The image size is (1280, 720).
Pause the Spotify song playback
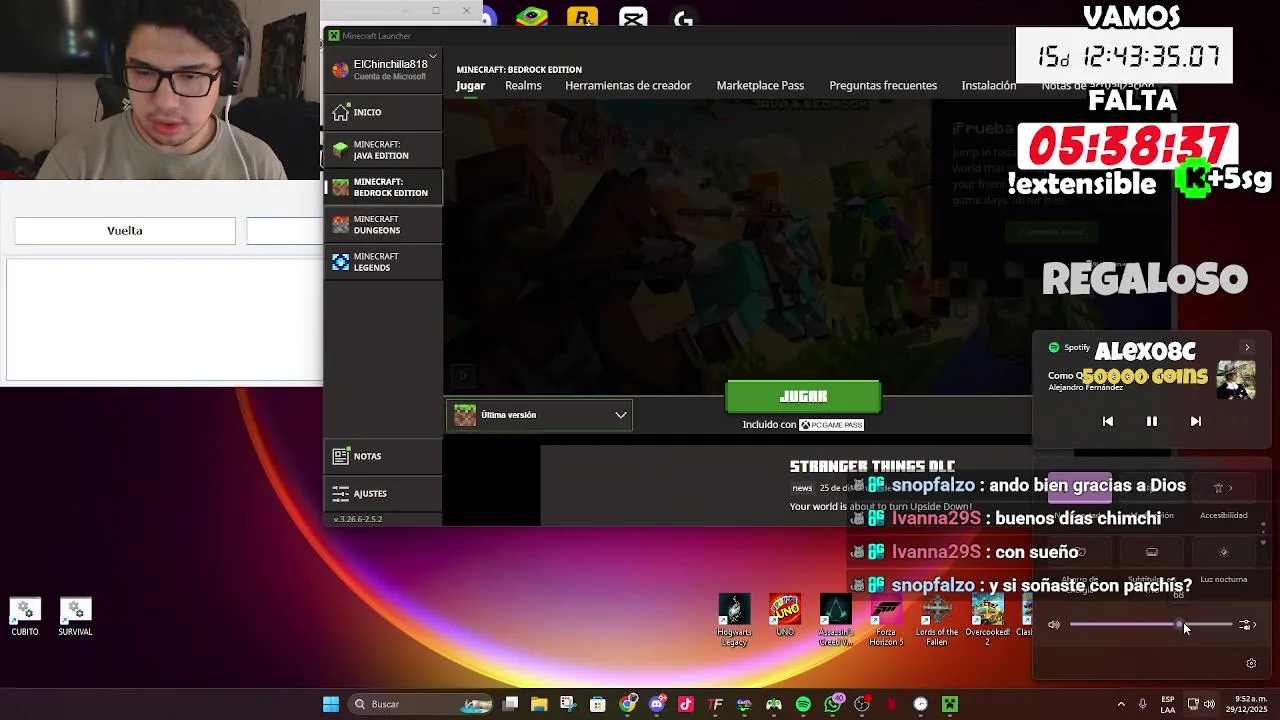1152,421
